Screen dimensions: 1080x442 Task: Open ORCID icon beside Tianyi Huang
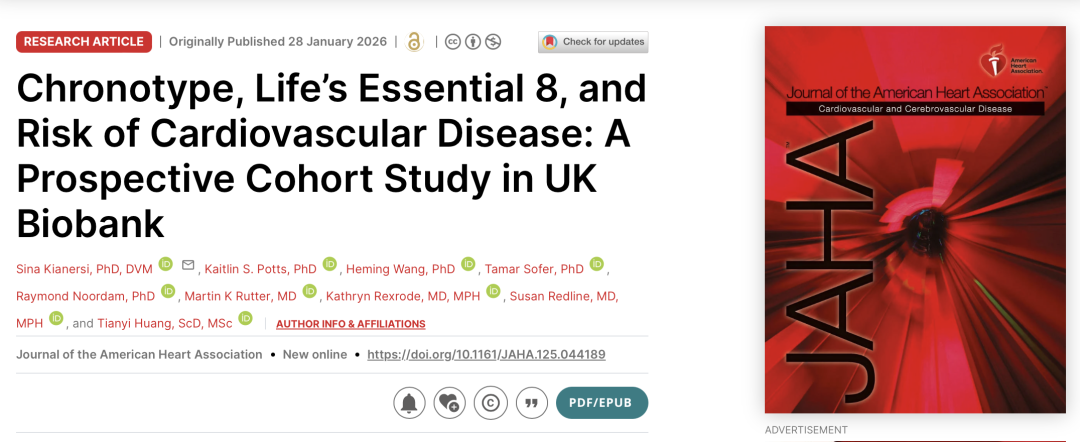246,320
